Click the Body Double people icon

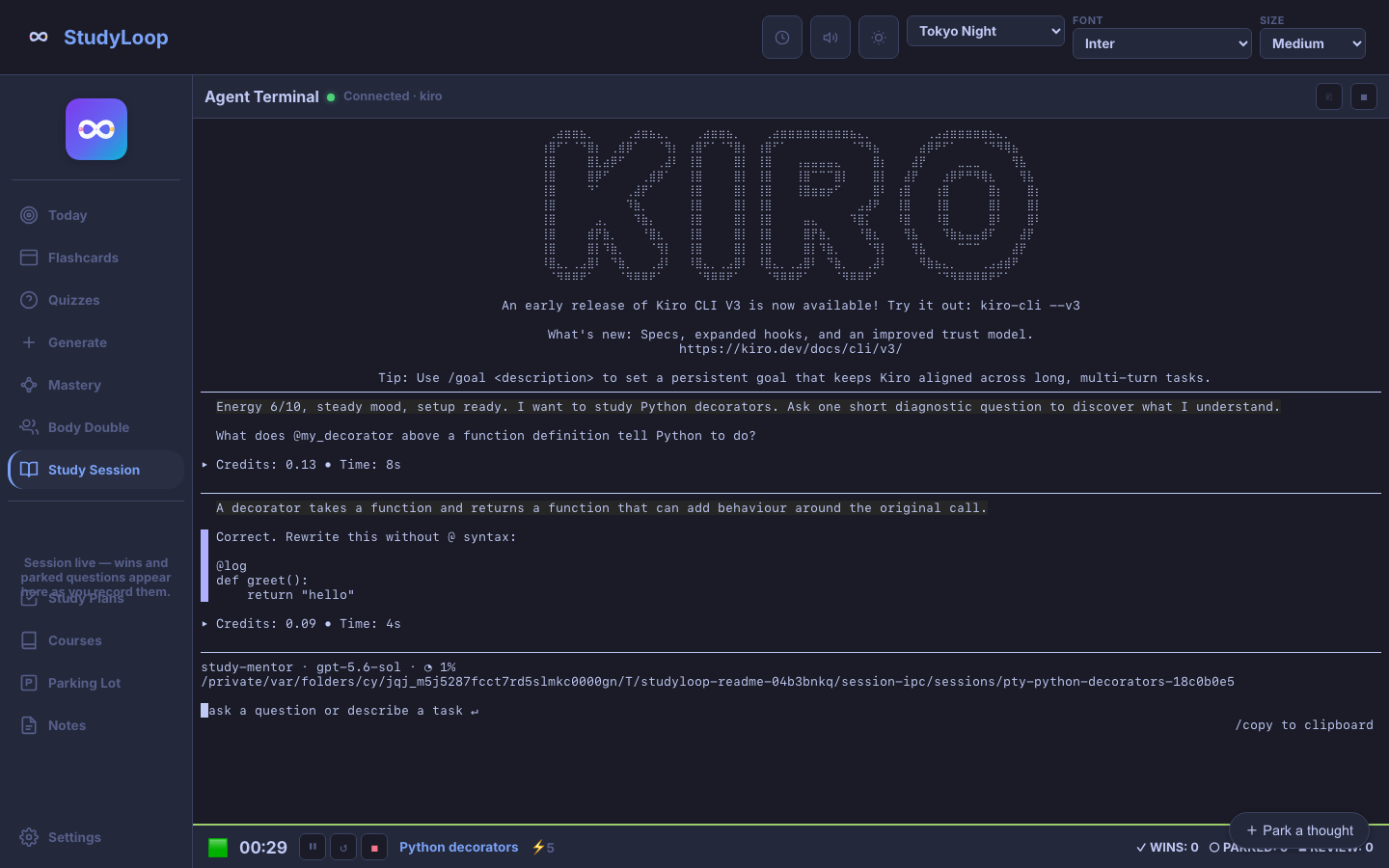(x=29, y=427)
